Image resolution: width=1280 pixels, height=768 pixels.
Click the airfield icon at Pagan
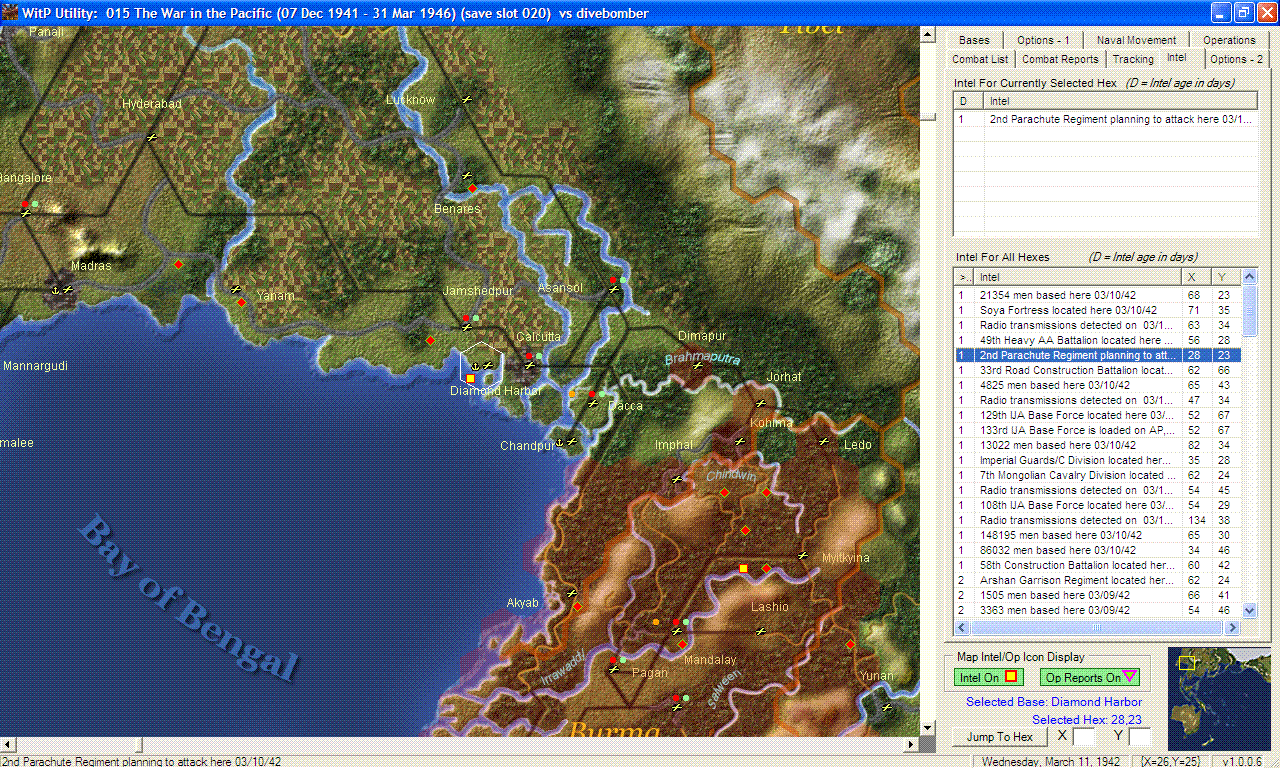click(x=614, y=669)
